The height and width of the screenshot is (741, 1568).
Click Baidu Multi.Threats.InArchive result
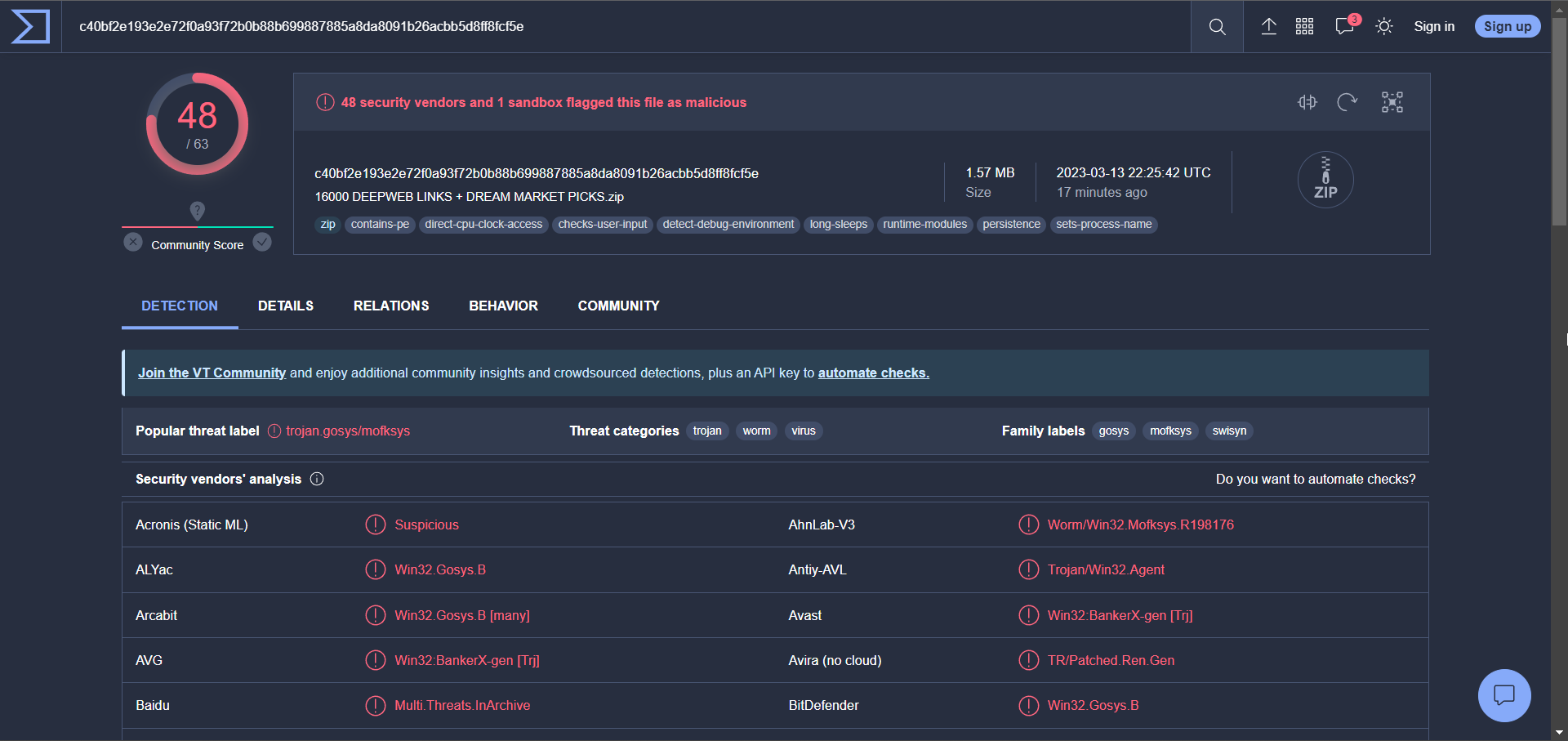coord(462,705)
